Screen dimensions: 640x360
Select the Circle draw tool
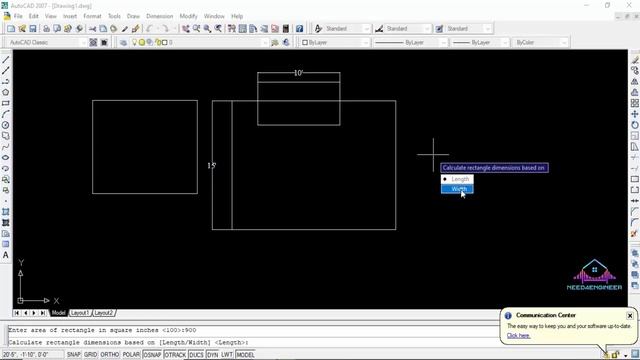pos(6,125)
